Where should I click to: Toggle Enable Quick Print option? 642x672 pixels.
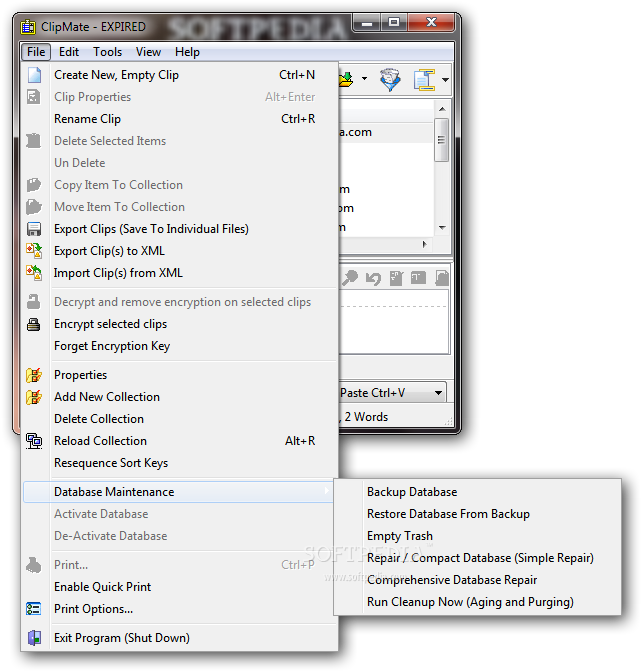[102, 587]
